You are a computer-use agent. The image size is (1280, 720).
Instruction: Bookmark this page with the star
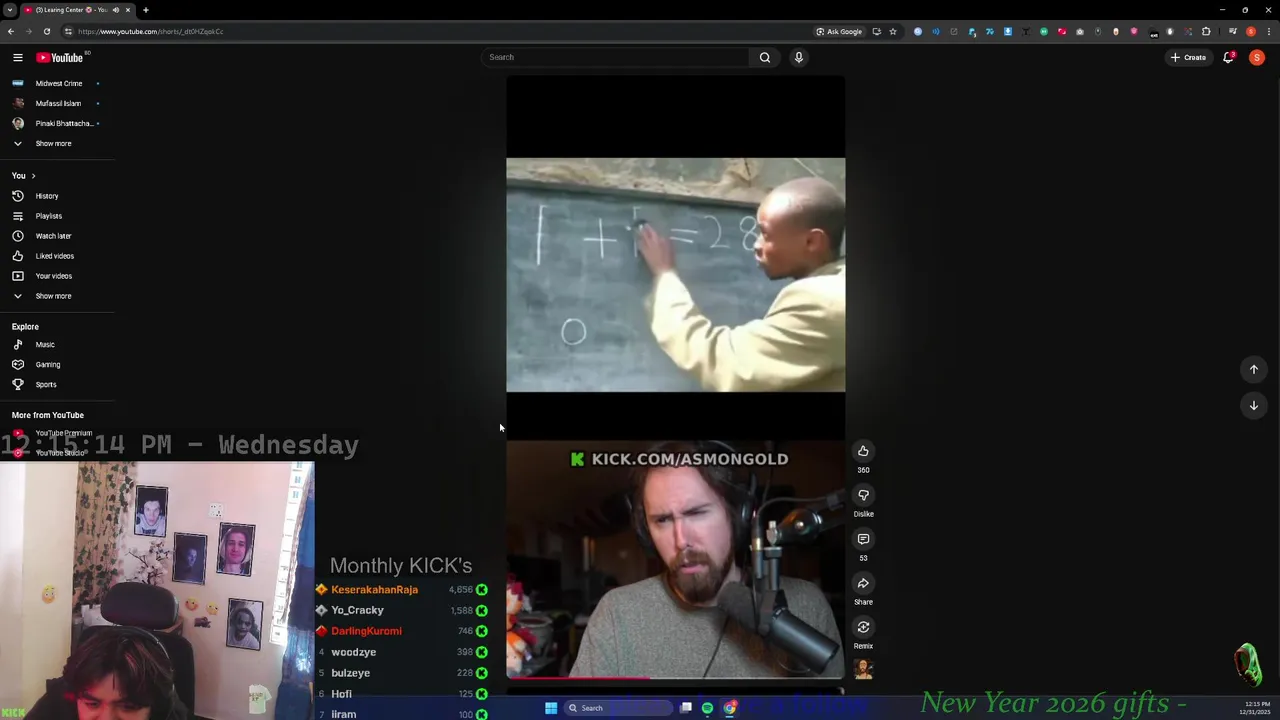pyautogui.click(x=893, y=31)
